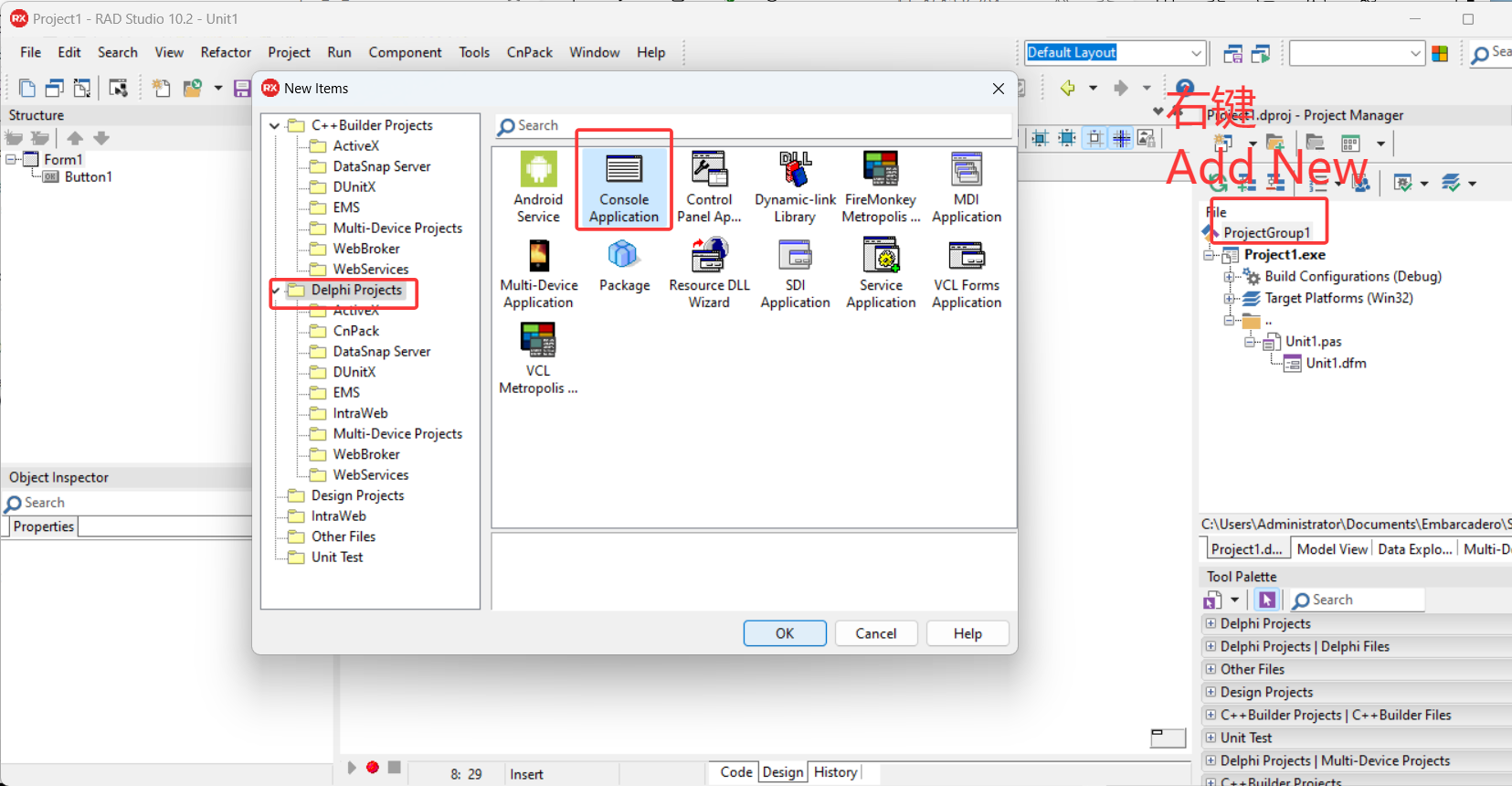Collapse the Delphi Projects tree node
1512x786 pixels.
pyautogui.click(x=275, y=290)
